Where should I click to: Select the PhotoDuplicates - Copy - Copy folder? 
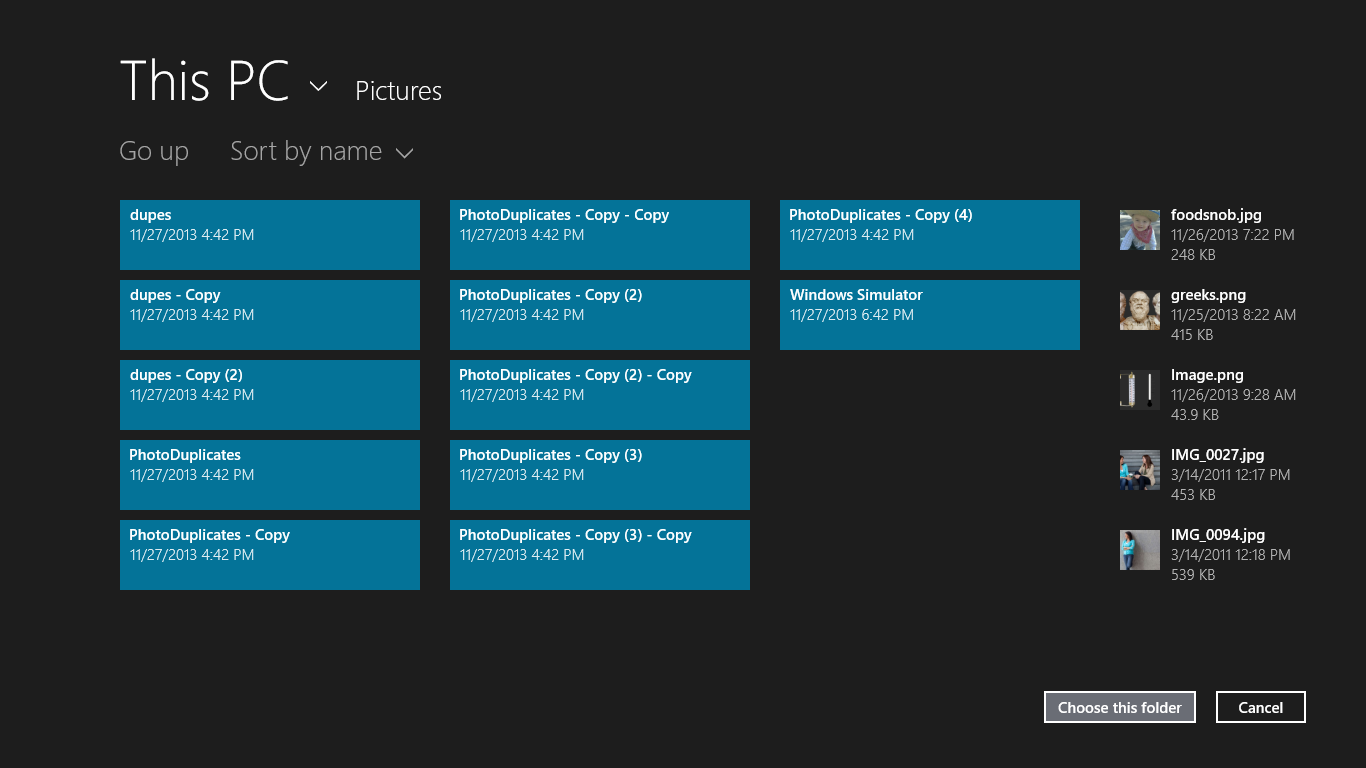point(599,234)
